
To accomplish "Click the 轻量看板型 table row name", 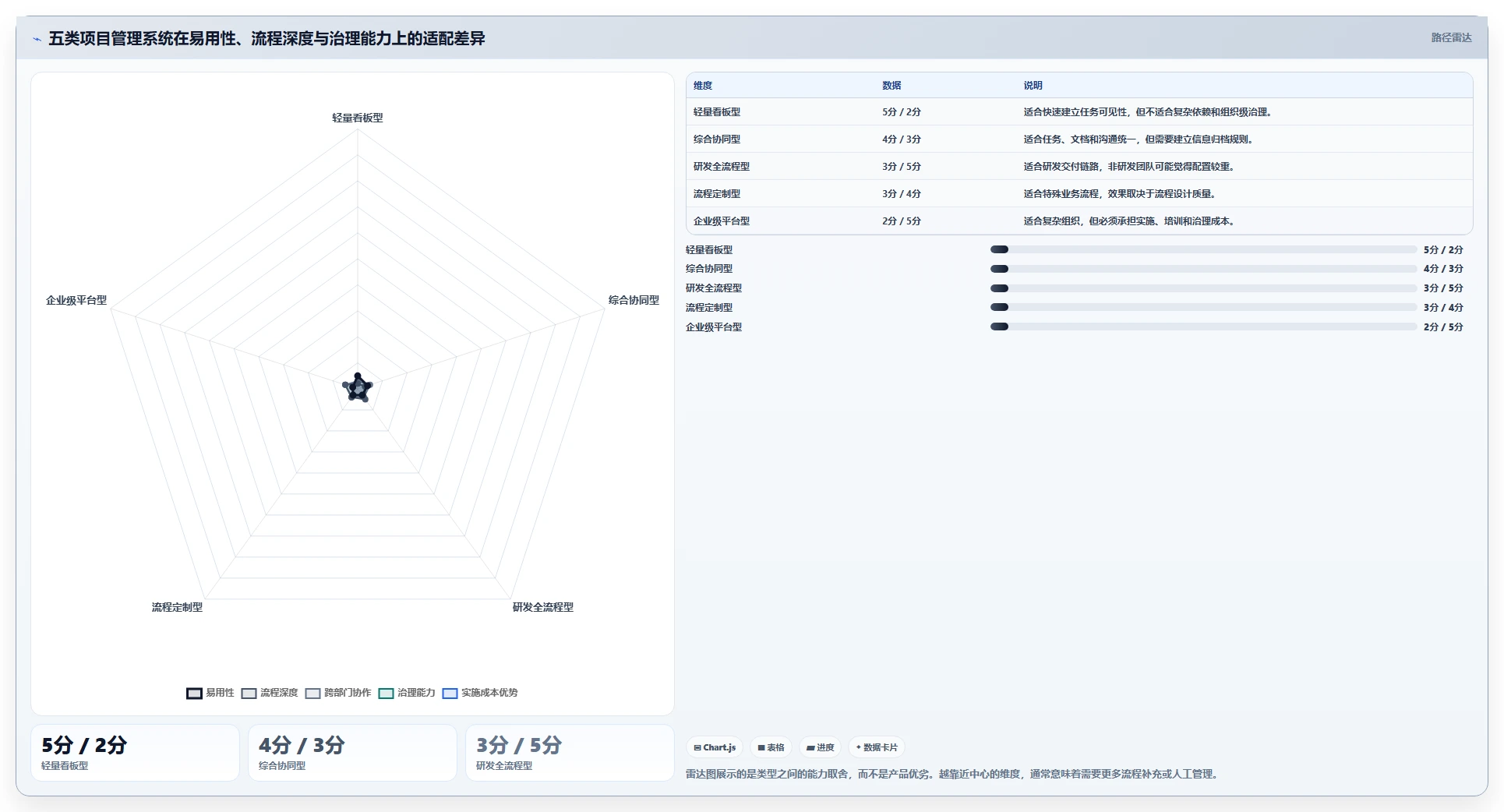I will (x=717, y=112).
